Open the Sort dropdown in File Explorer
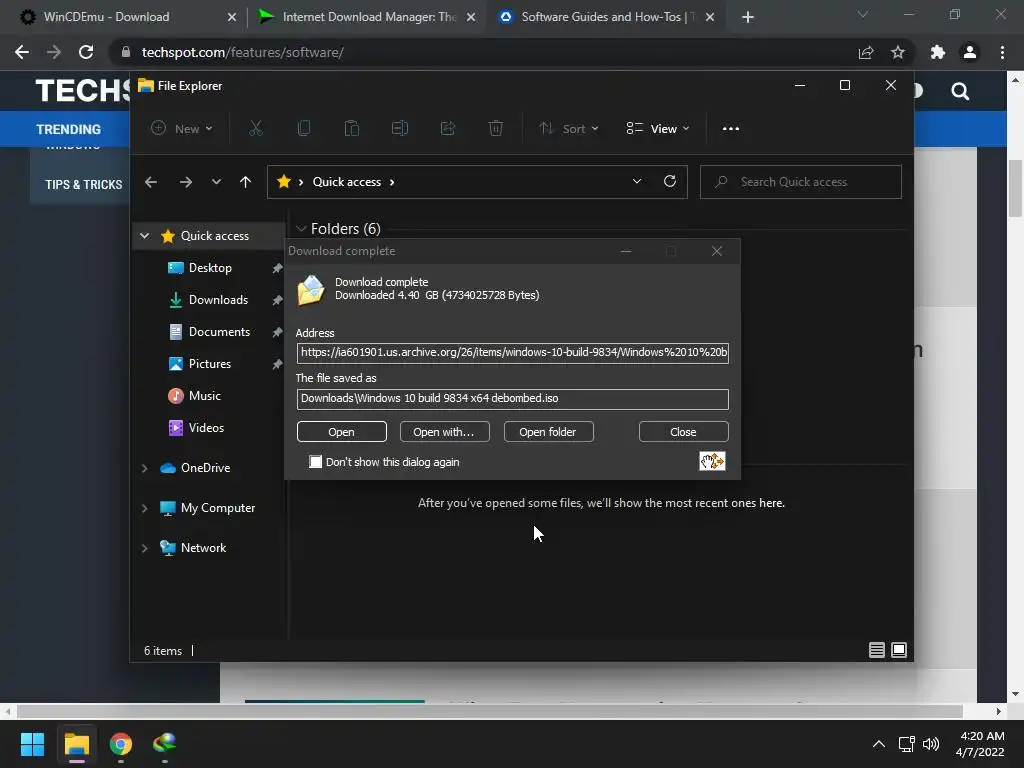Viewport: 1024px width, 768px height. 568,129
